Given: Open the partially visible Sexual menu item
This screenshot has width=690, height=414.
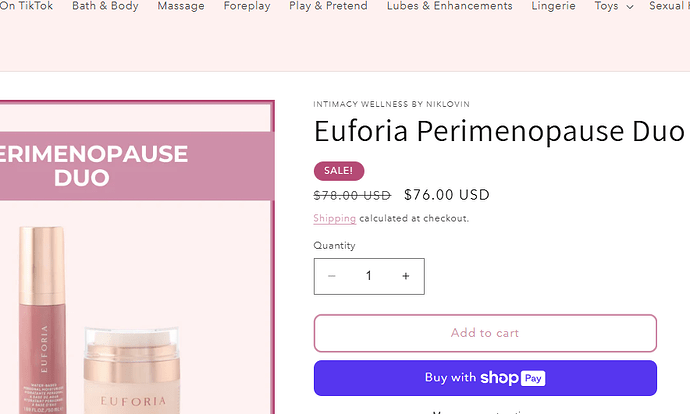Looking at the screenshot, I should [x=668, y=6].
